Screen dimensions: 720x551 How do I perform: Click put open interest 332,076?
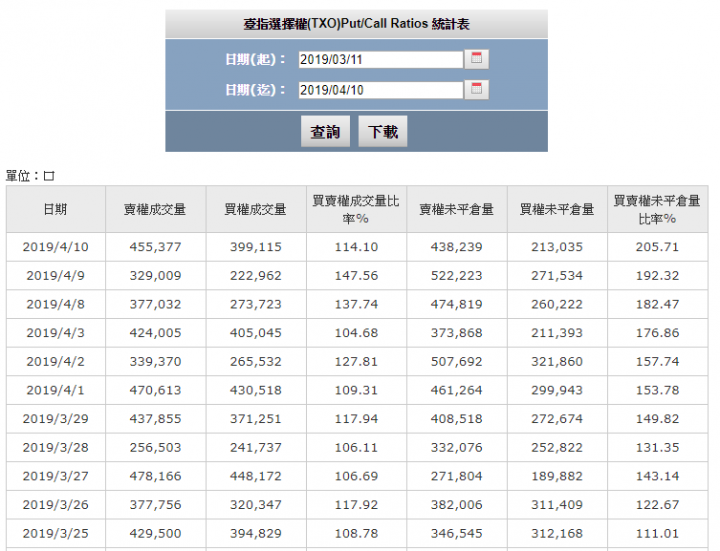point(456,448)
